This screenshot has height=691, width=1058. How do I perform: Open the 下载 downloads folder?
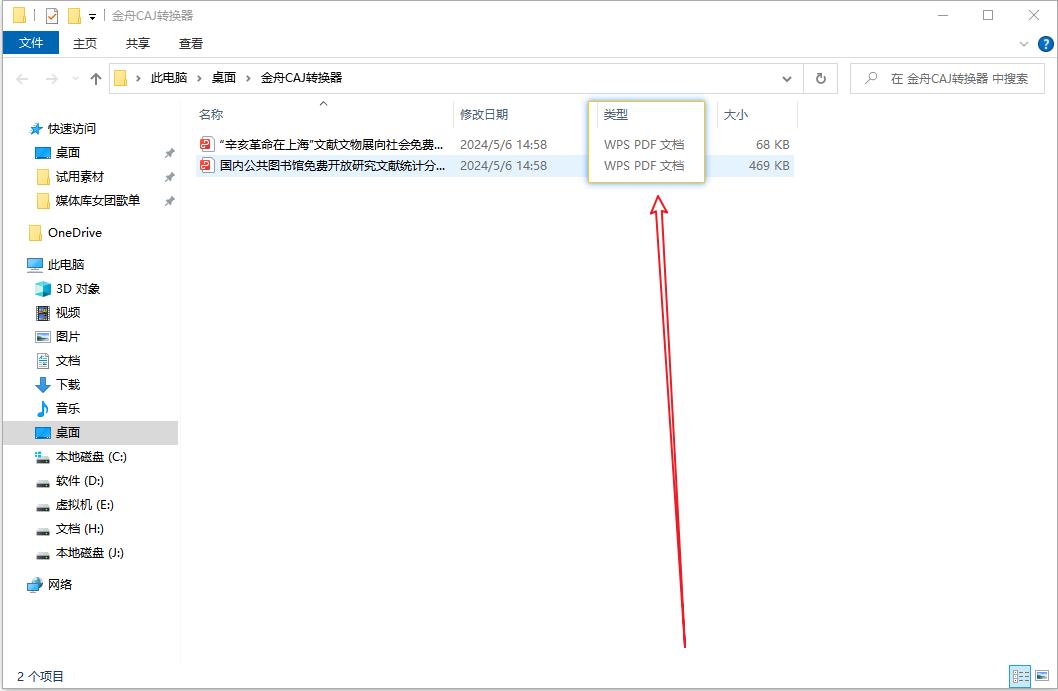67,385
